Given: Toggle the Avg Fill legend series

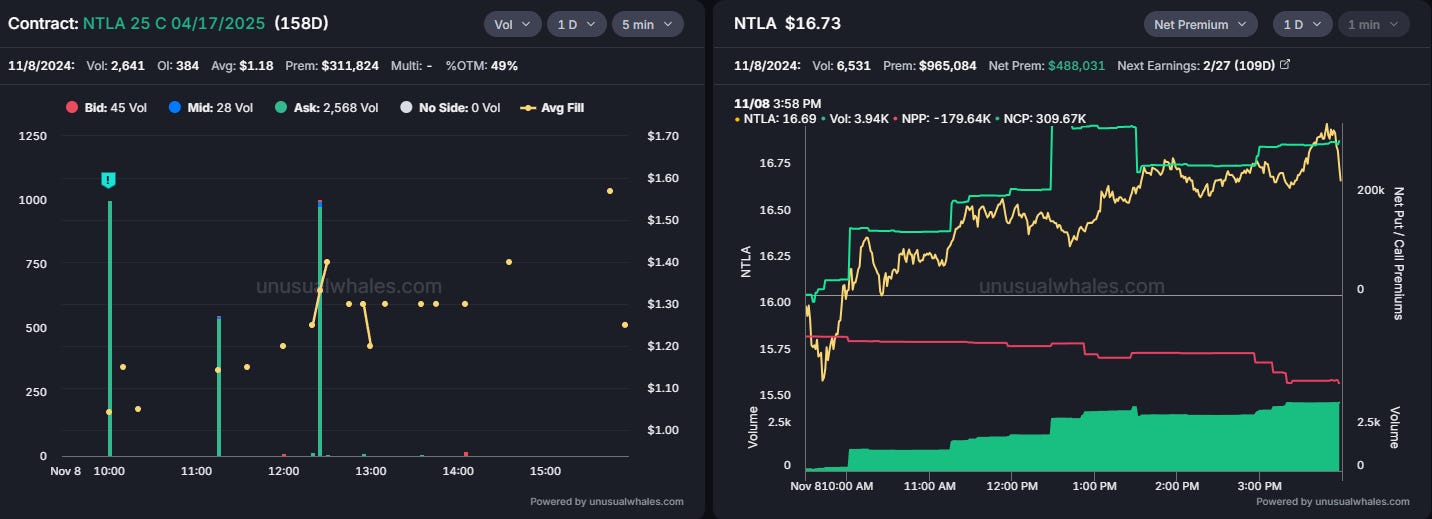Looking at the screenshot, I should click(551, 107).
